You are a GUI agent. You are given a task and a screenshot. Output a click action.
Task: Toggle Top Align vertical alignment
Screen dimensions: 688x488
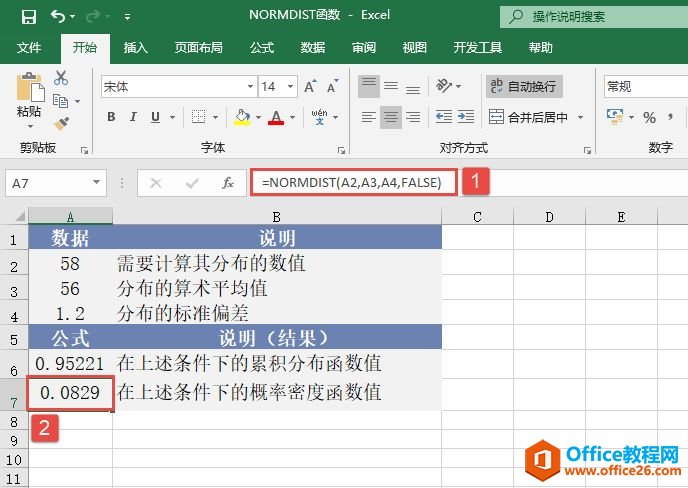click(369, 86)
